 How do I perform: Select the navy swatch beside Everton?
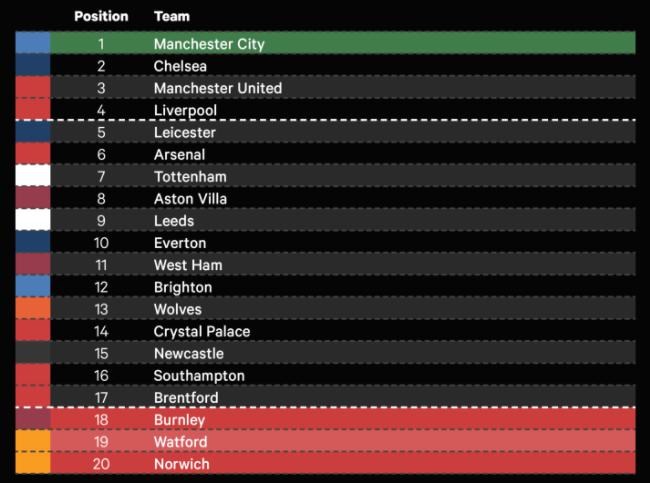[x=33, y=243]
